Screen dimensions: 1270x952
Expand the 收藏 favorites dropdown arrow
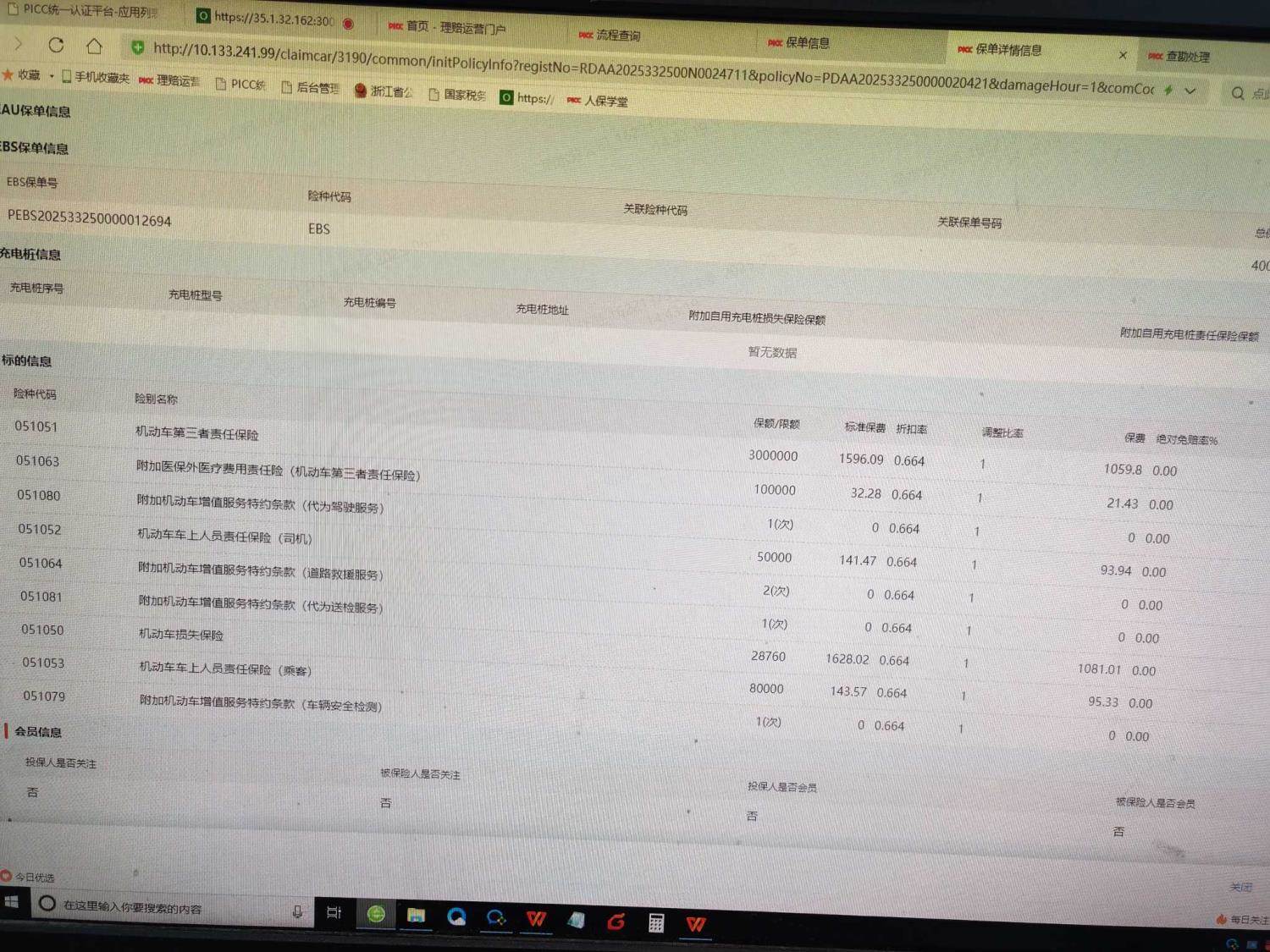(x=52, y=76)
